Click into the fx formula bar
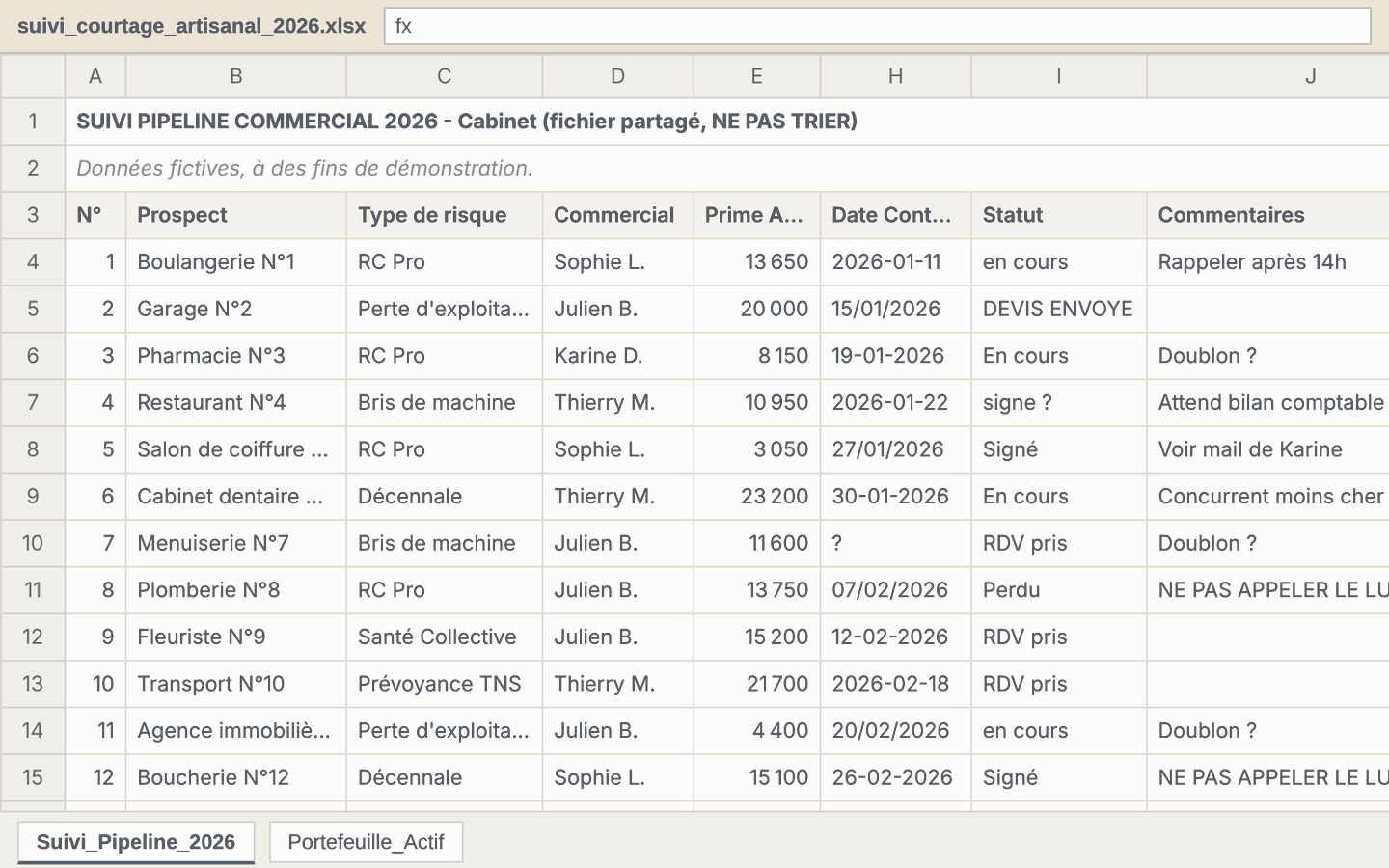The height and width of the screenshot is (868, 1389). 878,26
